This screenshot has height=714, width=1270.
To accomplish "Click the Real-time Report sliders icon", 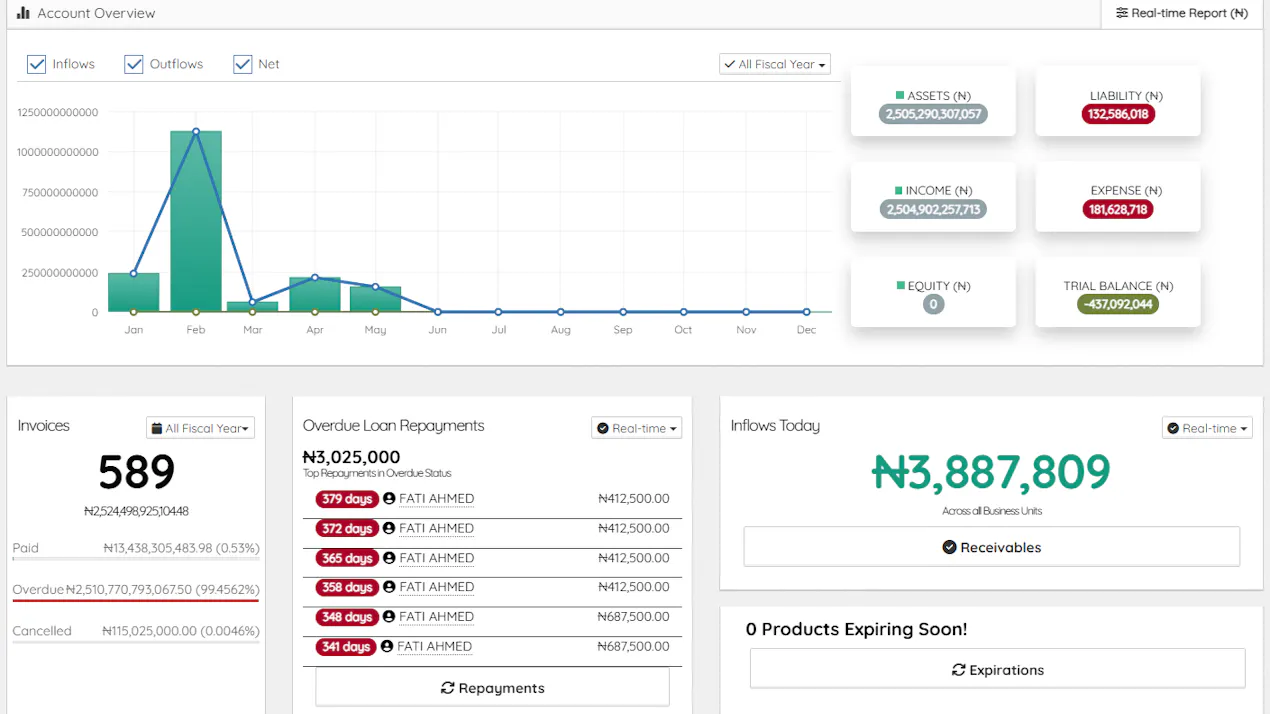I will coord(1122,13).
